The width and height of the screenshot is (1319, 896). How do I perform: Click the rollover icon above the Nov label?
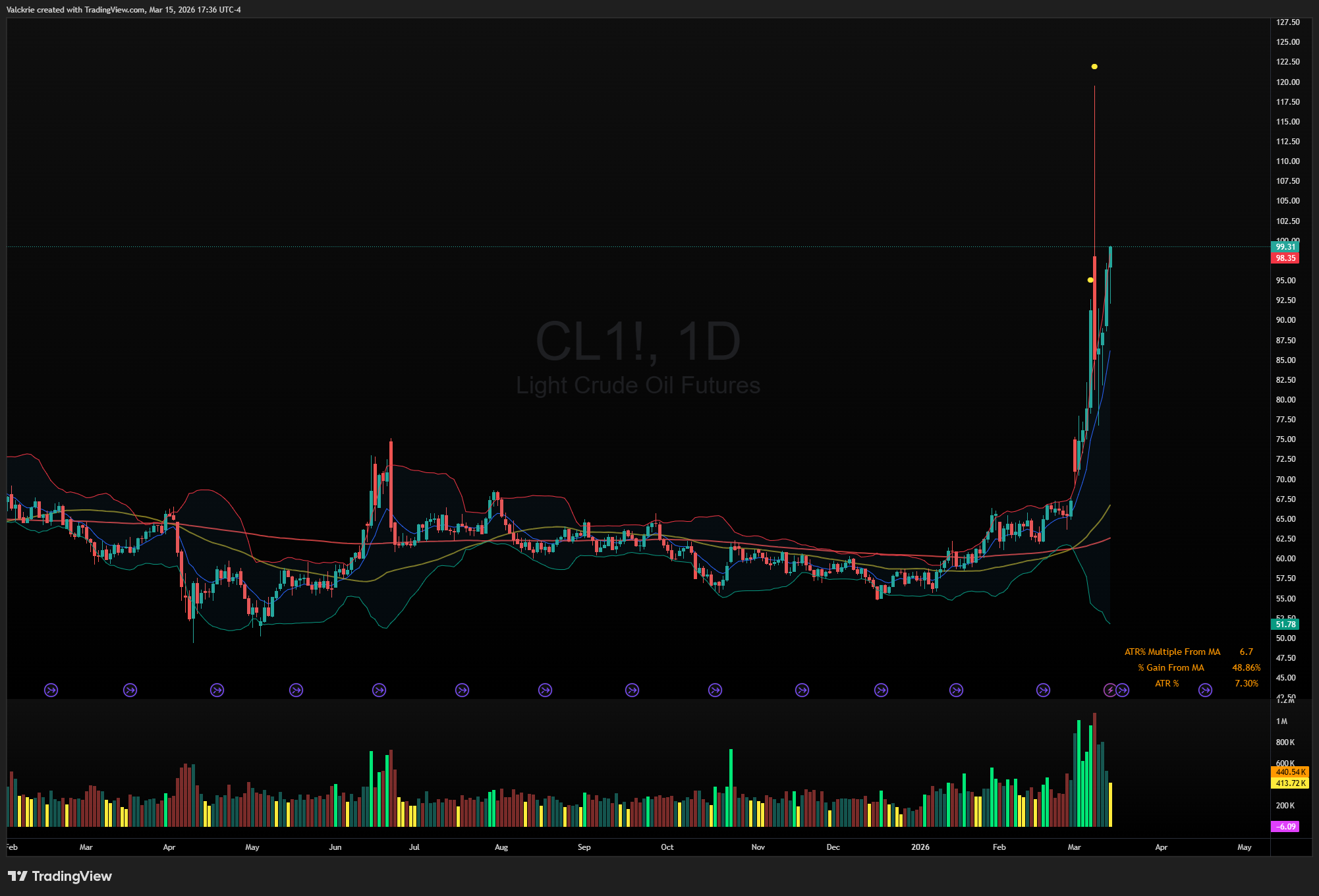[x=715, y=690]
